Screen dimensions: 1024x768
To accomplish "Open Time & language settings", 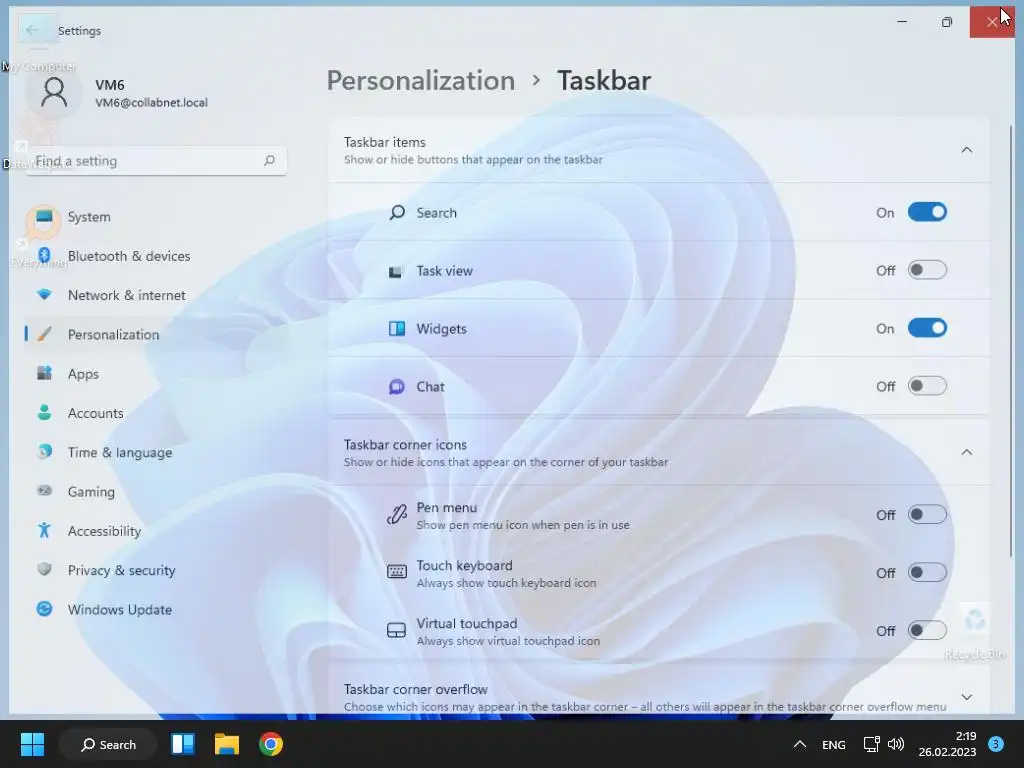I will click(154, 452).
